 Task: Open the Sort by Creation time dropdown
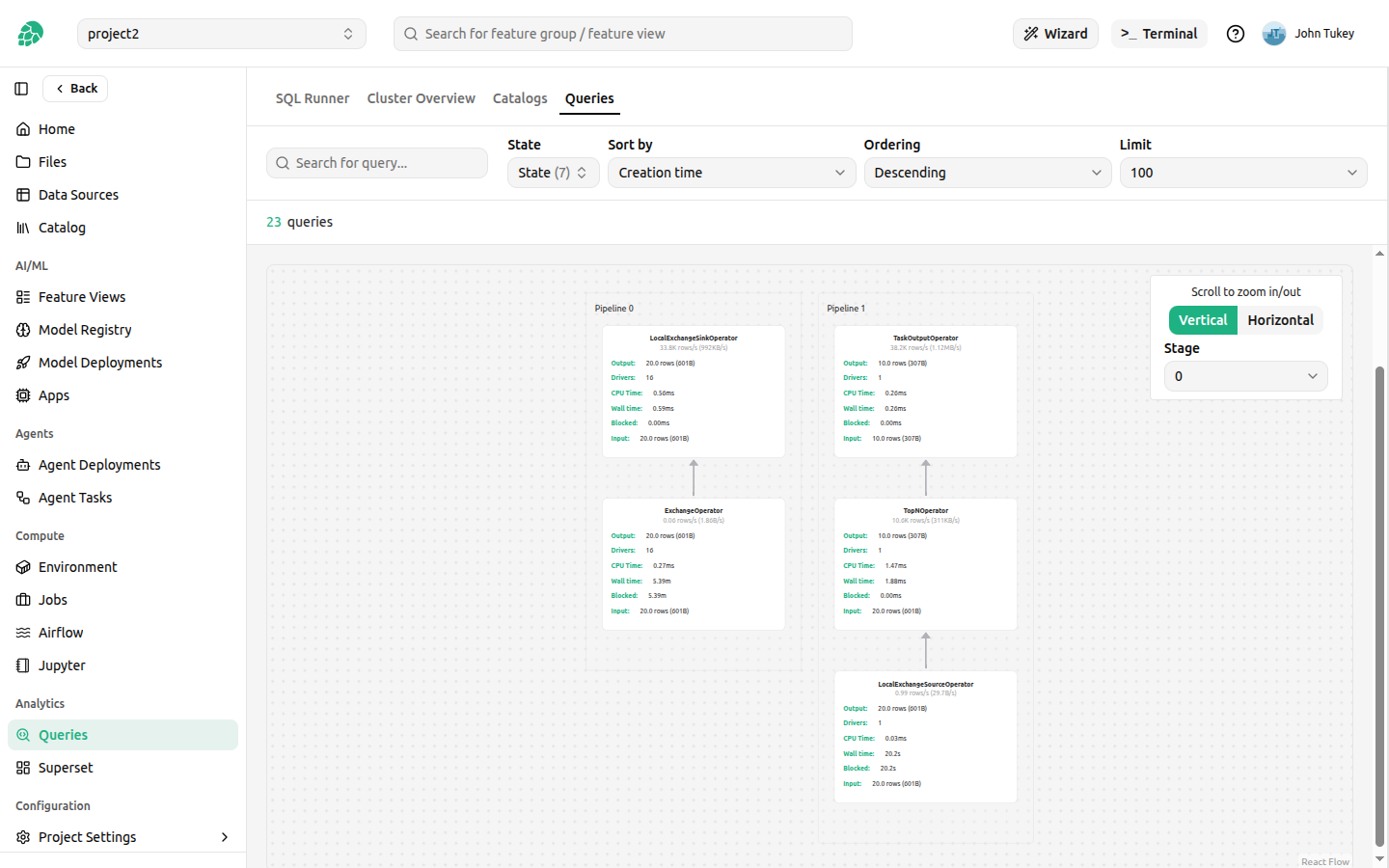pos(732,173)
